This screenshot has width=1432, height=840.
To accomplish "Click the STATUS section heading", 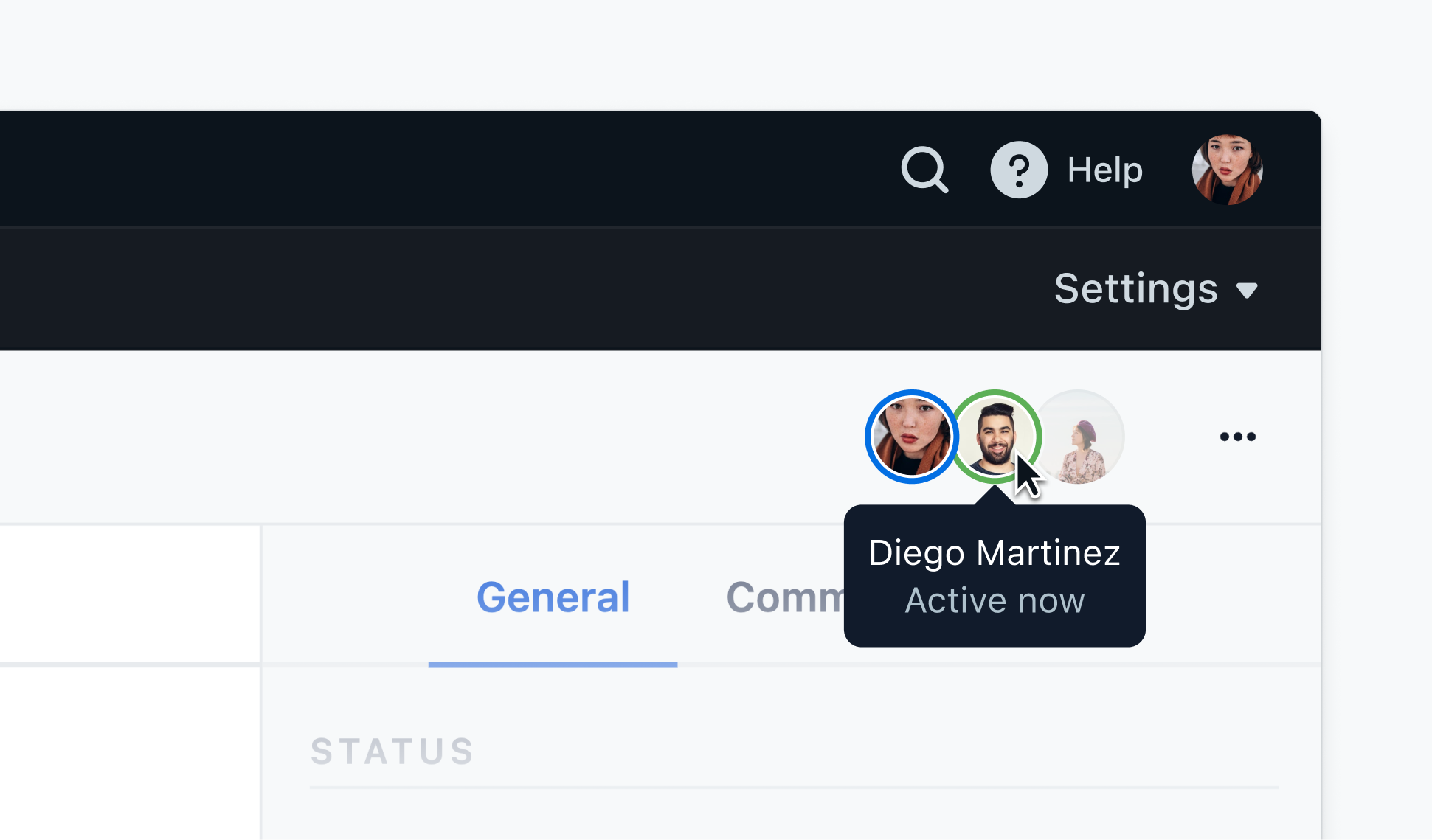I will pos(392,752).
